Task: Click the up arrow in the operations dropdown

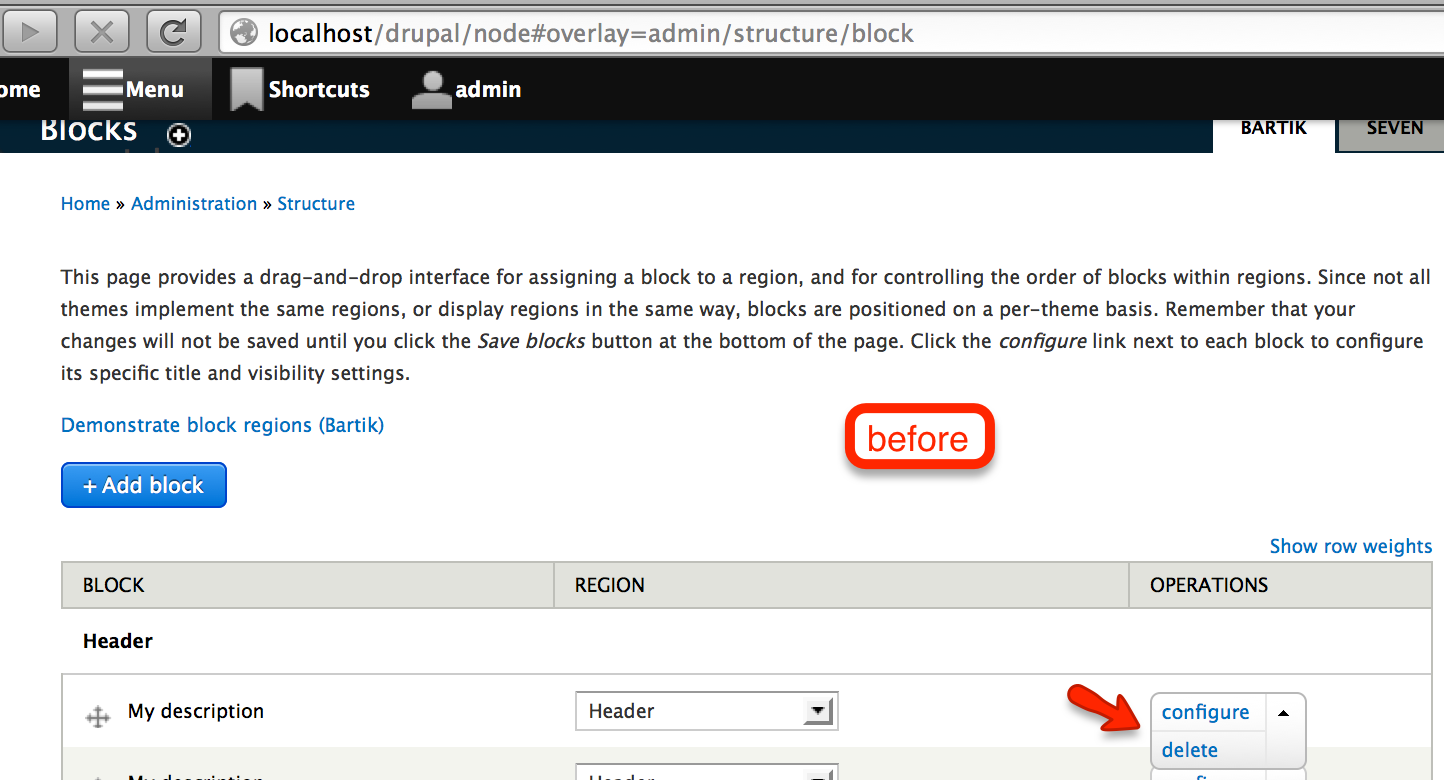Action: 1283,712
